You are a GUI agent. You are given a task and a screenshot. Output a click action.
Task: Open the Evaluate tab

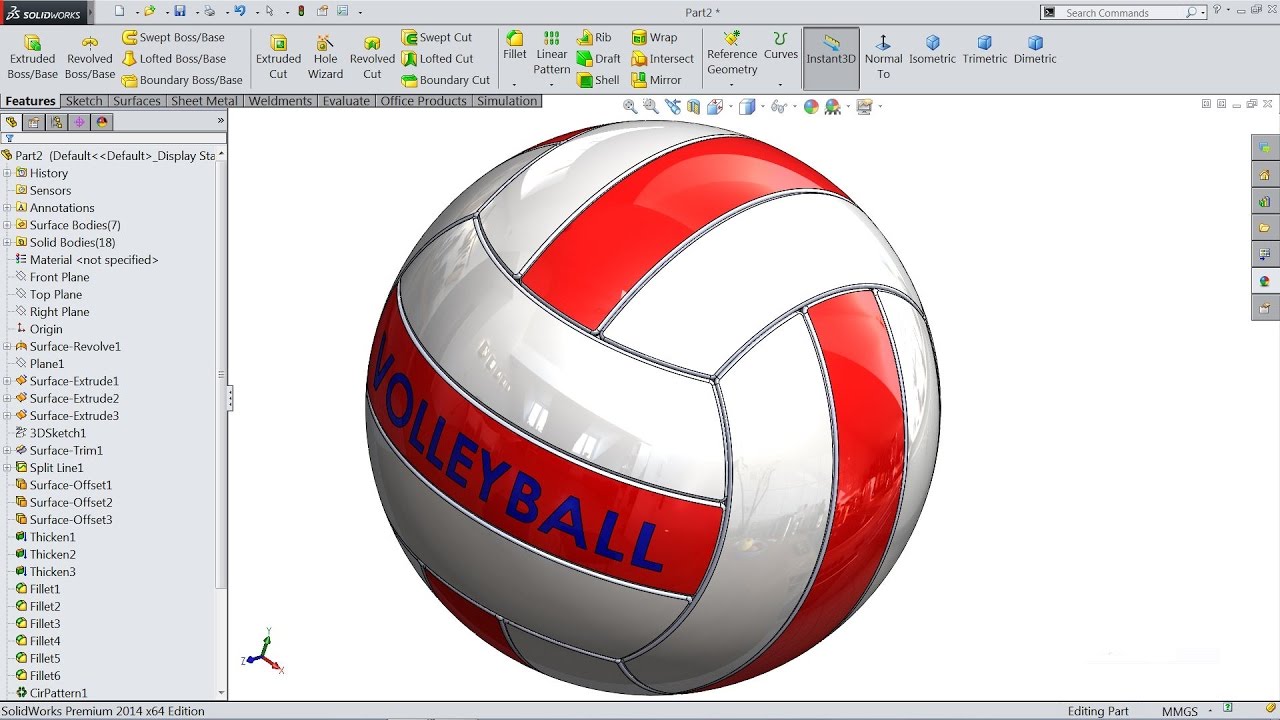[346, 100]
